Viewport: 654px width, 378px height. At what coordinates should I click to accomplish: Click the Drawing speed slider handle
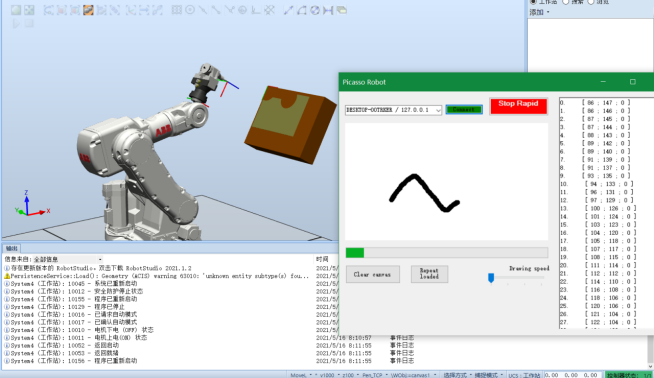491,278
